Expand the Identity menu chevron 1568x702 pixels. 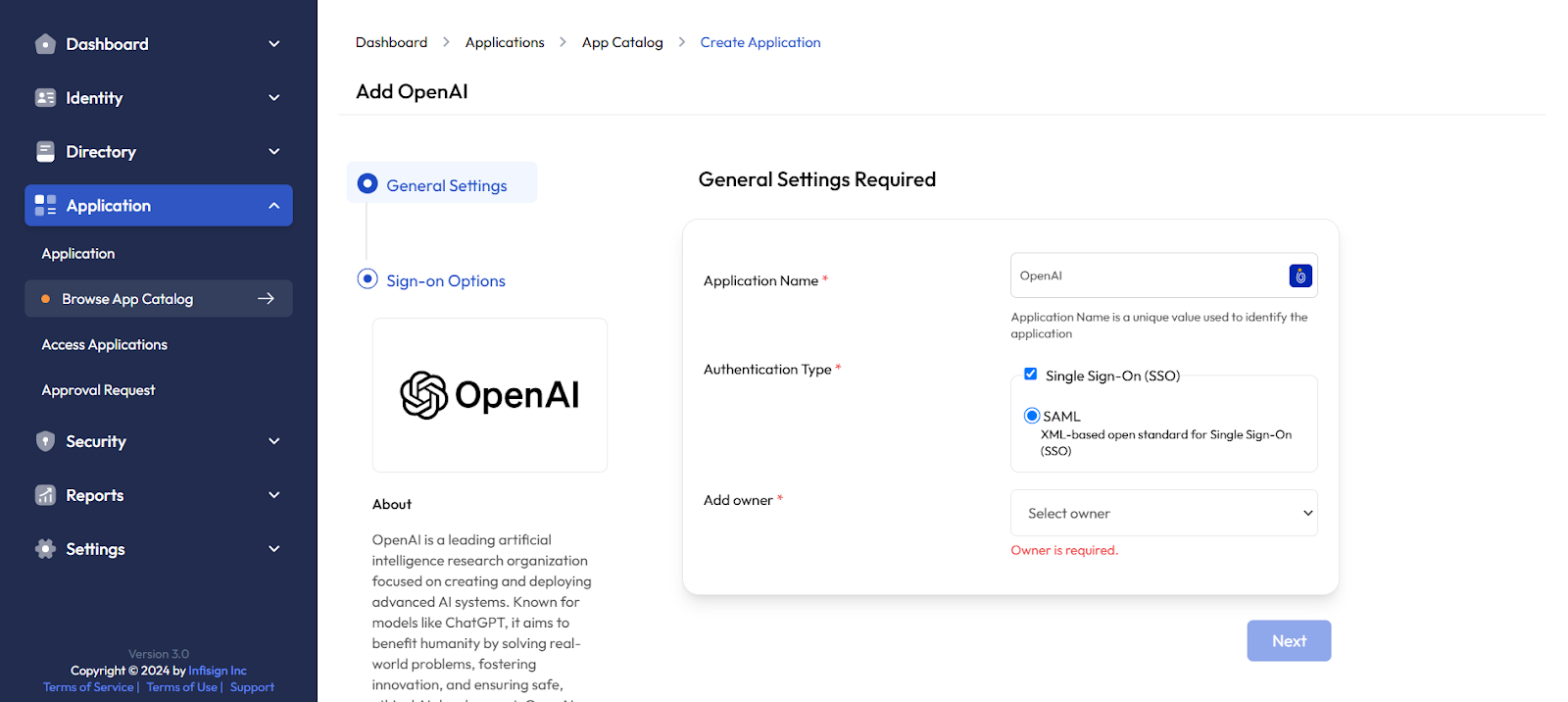[274, 98]
